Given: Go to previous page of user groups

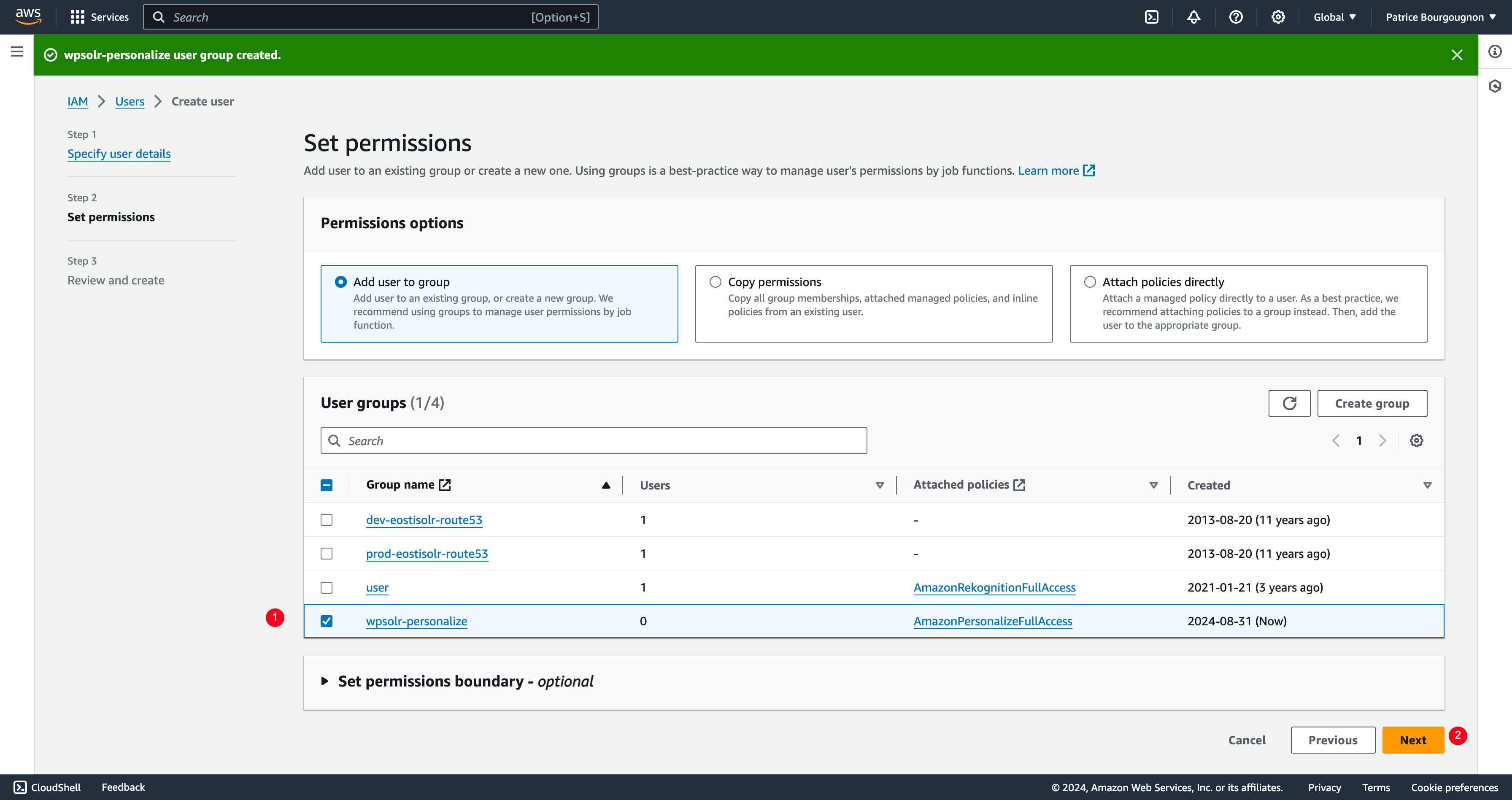Looking at the screenshot, I should click(1335, 441).
